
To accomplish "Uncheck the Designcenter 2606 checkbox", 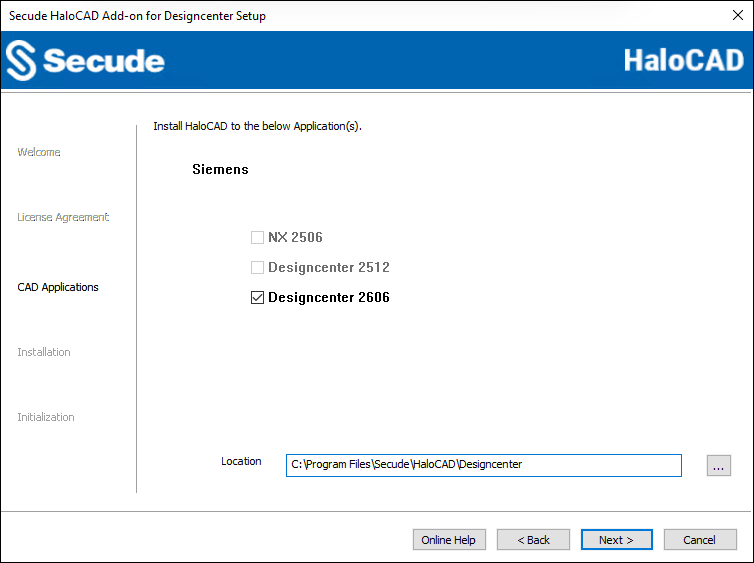I will [257, 298].
